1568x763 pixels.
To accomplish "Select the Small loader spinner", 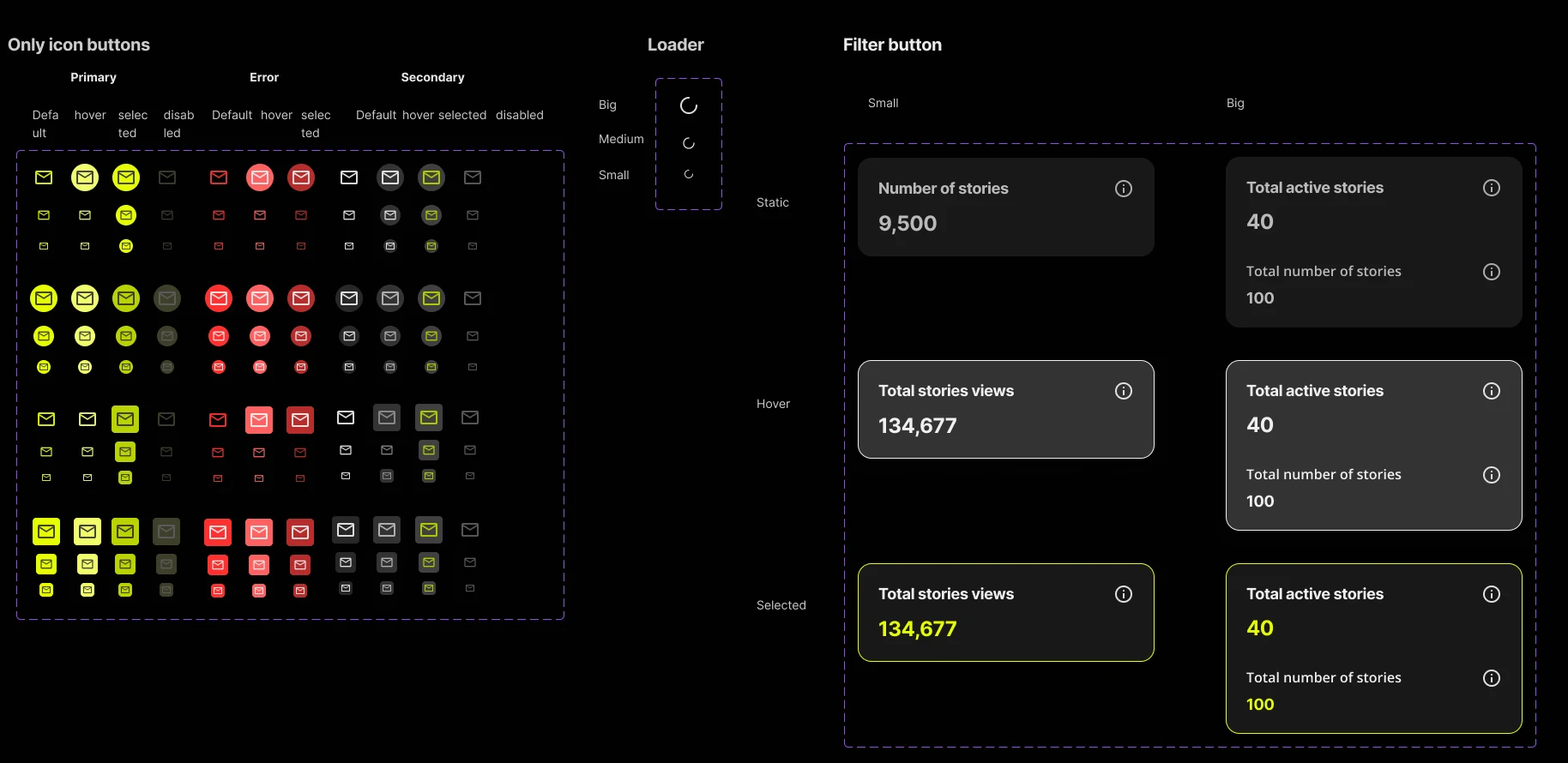I will pyautogui.click(x=689, y=174).
